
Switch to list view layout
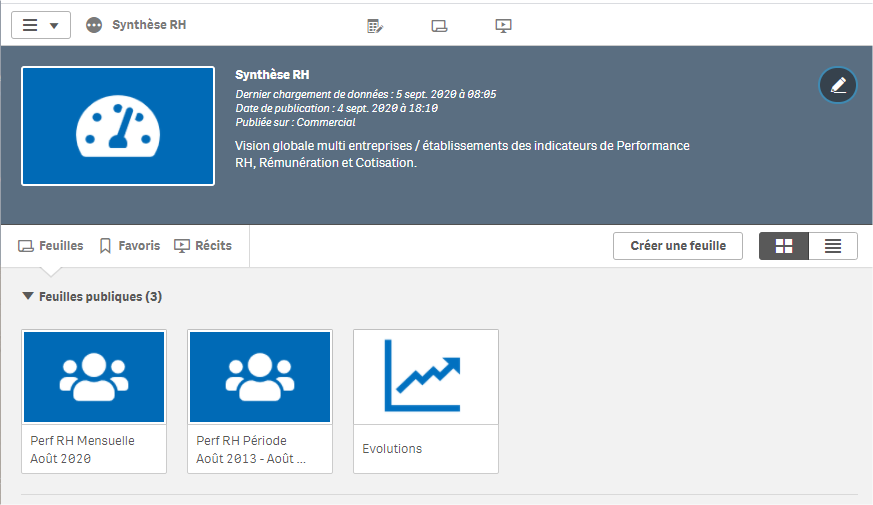[x=833, y=246]
